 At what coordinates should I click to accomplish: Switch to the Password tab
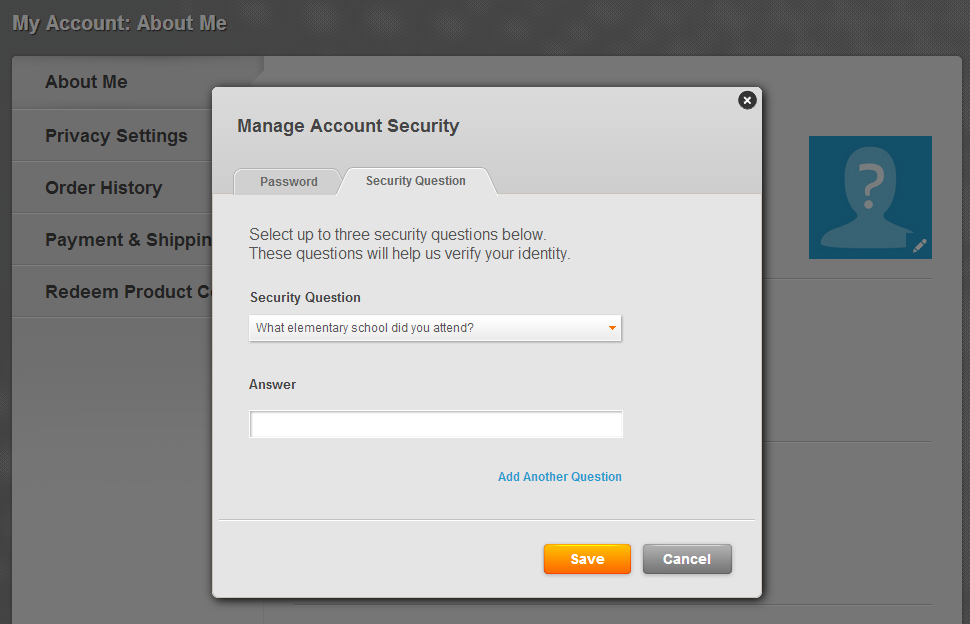(288, 182)
